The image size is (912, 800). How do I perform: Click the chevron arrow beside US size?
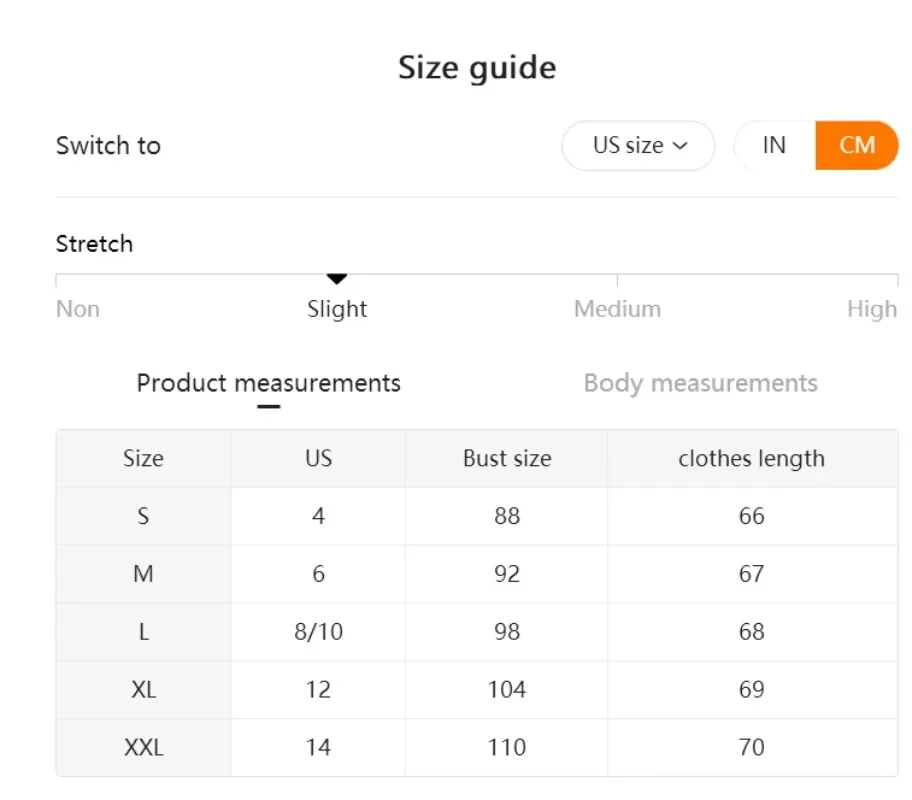click(x=681, y=146)
